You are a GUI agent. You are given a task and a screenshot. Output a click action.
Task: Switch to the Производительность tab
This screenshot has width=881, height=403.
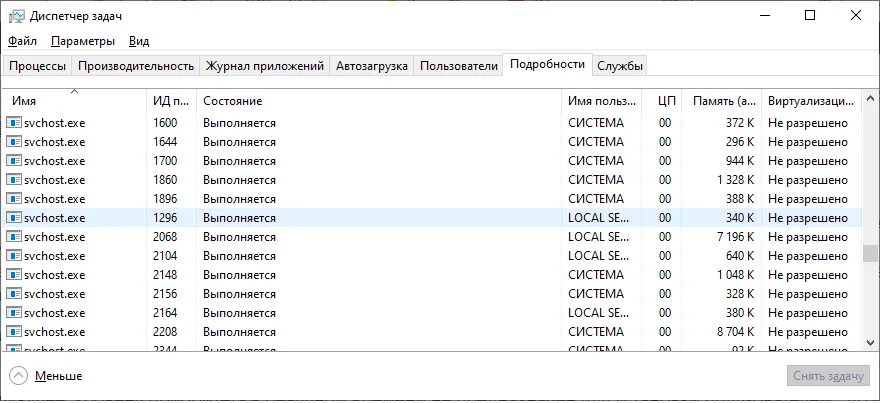click(x=136, y=66)
